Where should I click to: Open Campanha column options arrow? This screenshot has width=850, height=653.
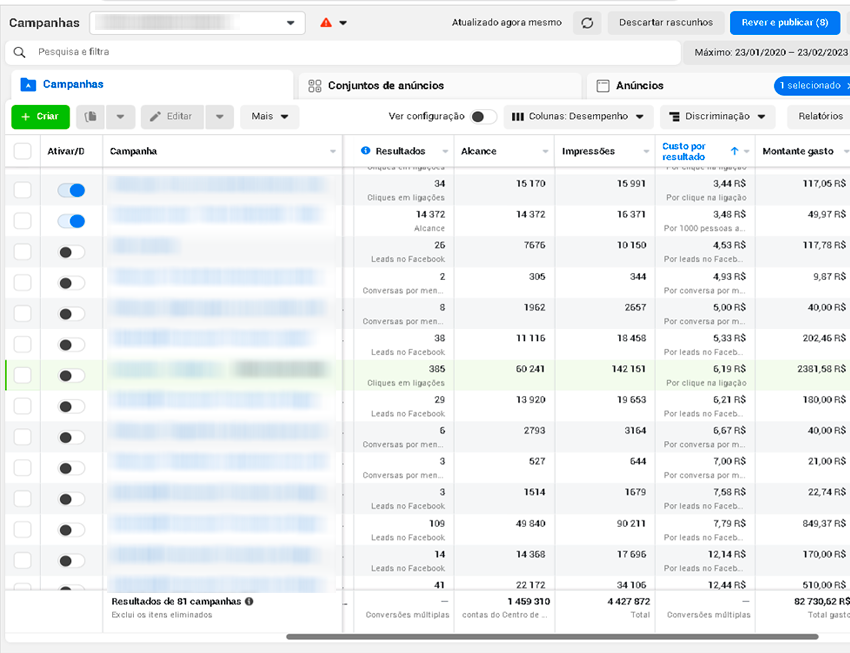tap(333, 151)
